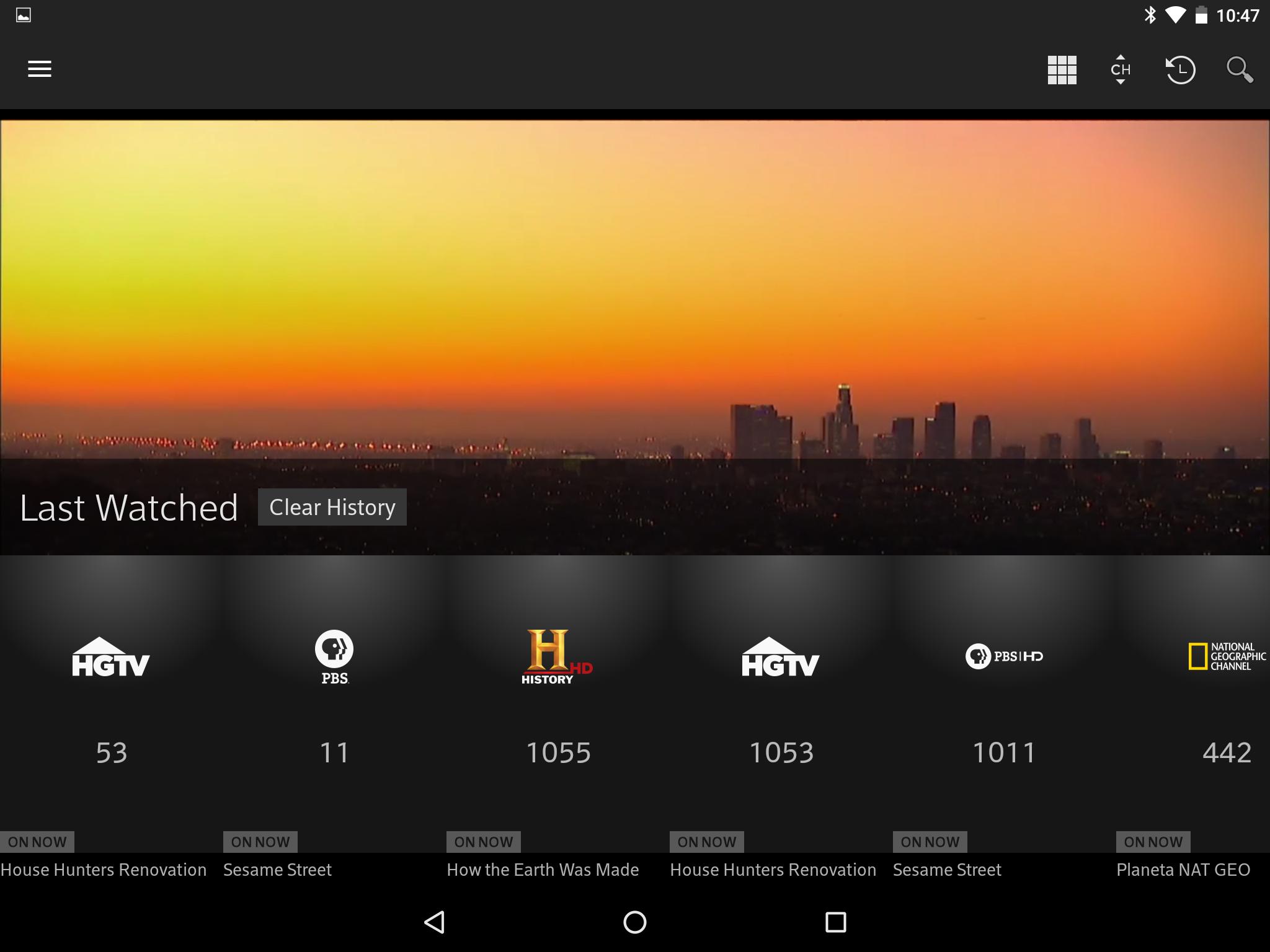Open the last watched history clock icon

click(x=1180, y=69)
